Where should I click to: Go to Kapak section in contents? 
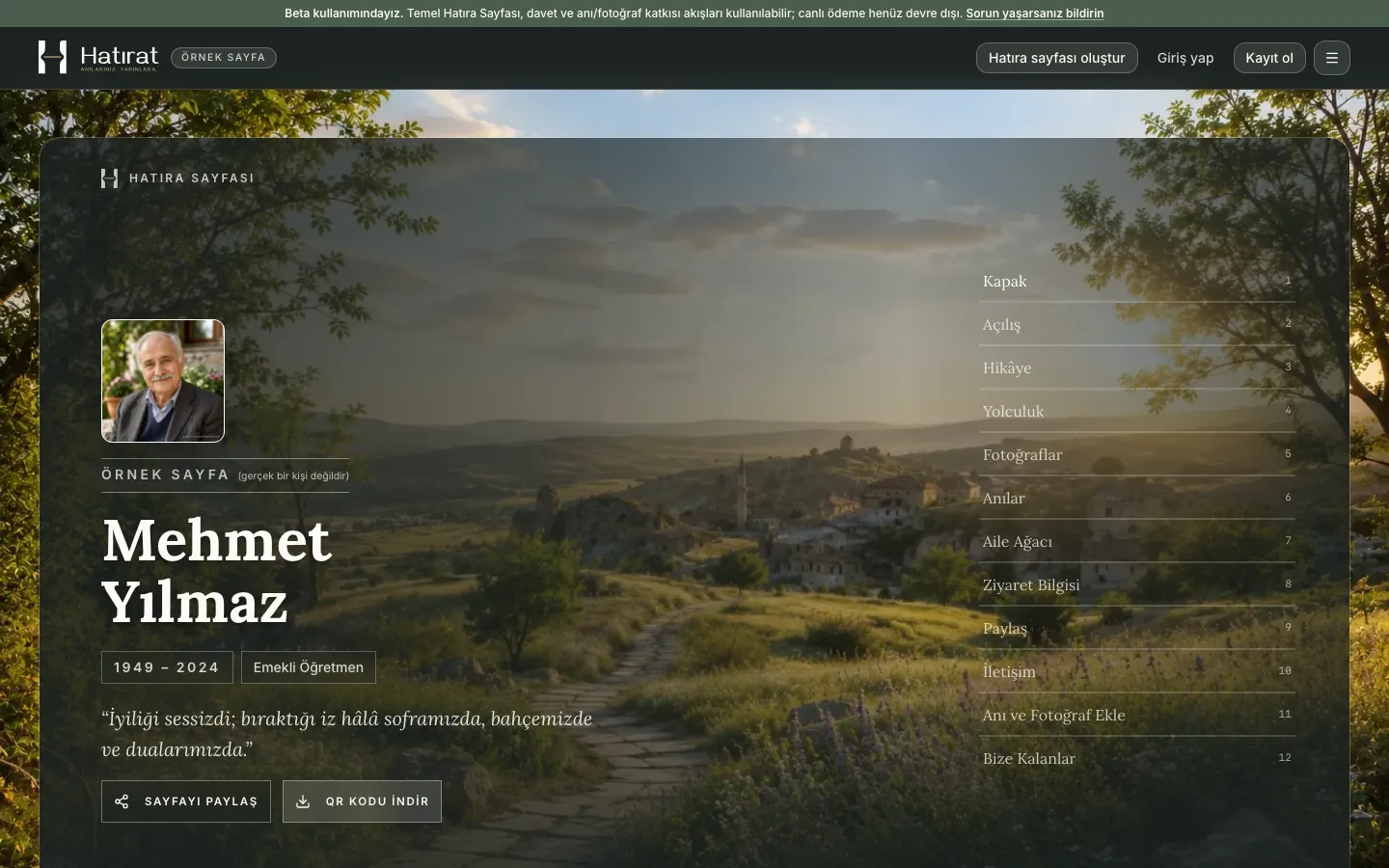click(x=1136, y=281)
